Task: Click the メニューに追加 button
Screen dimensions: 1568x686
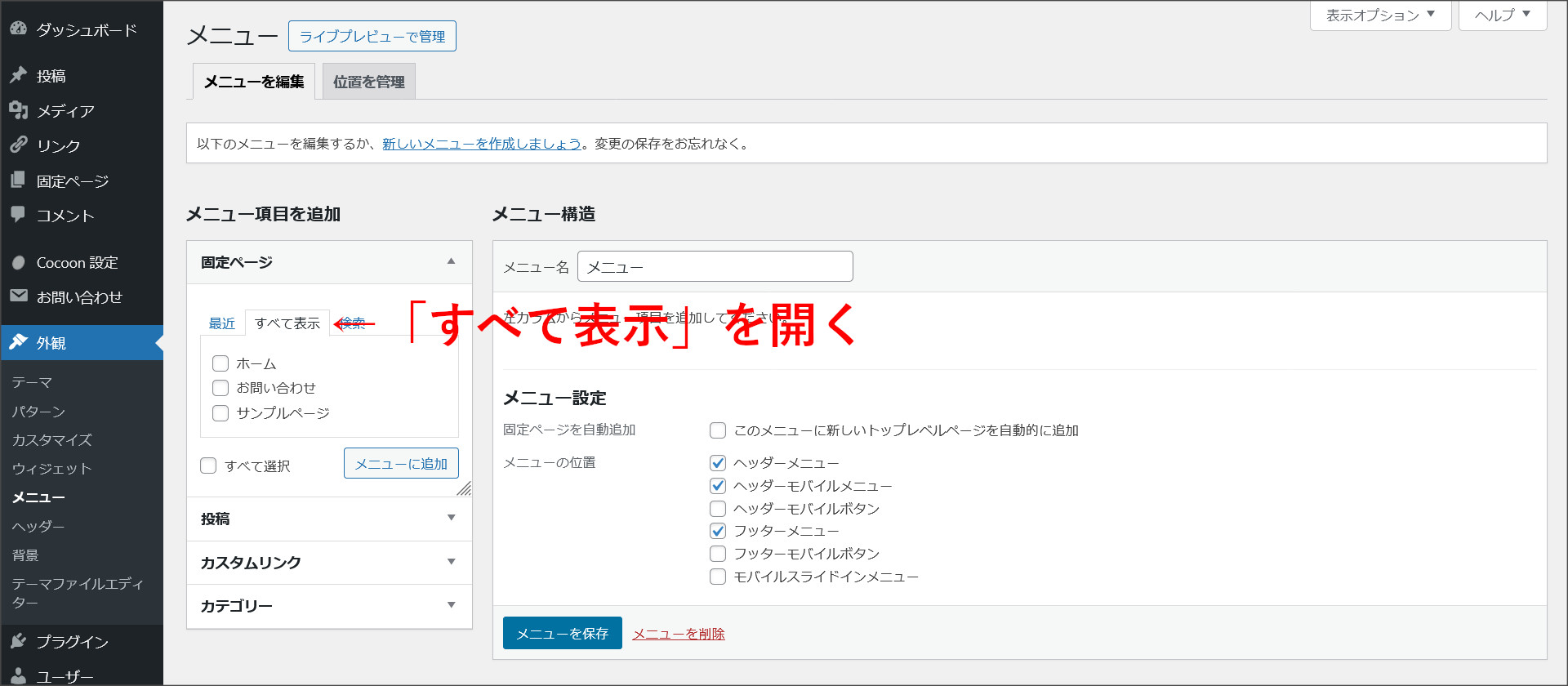Action: pyautogui.click(x=401, y=463)
